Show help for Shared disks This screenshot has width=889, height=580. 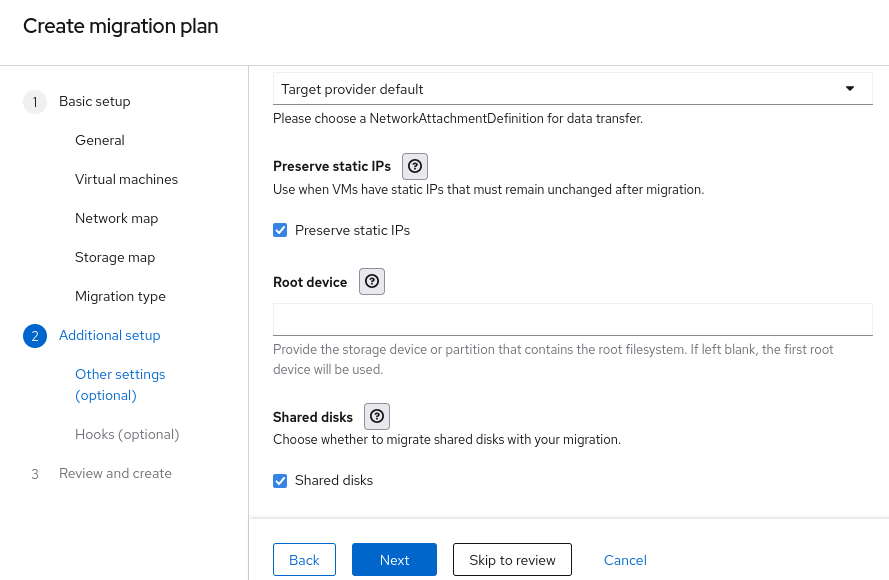pos(377,417)
